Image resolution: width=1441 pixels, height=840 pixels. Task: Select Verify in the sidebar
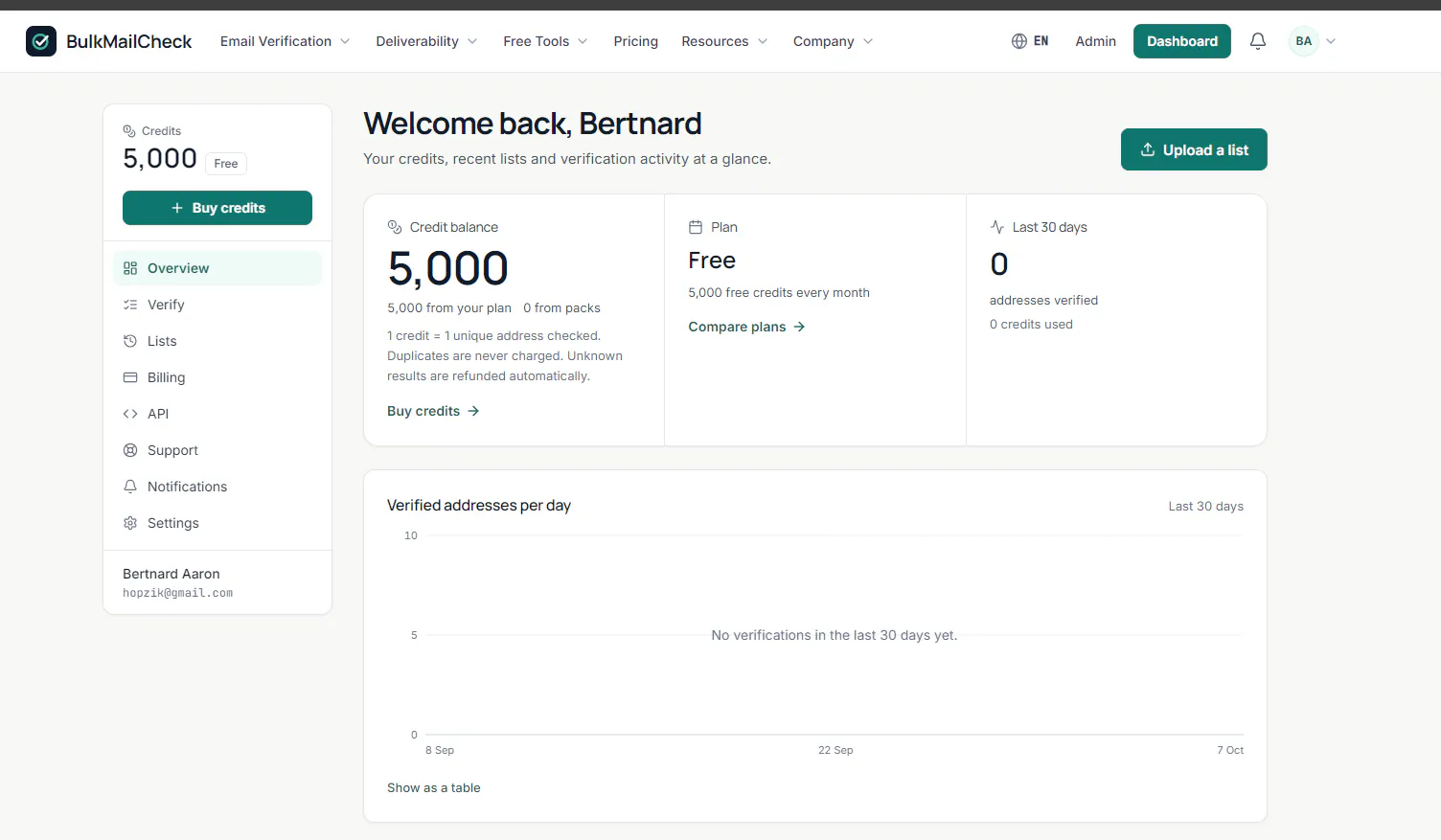(x=217, y=305)
